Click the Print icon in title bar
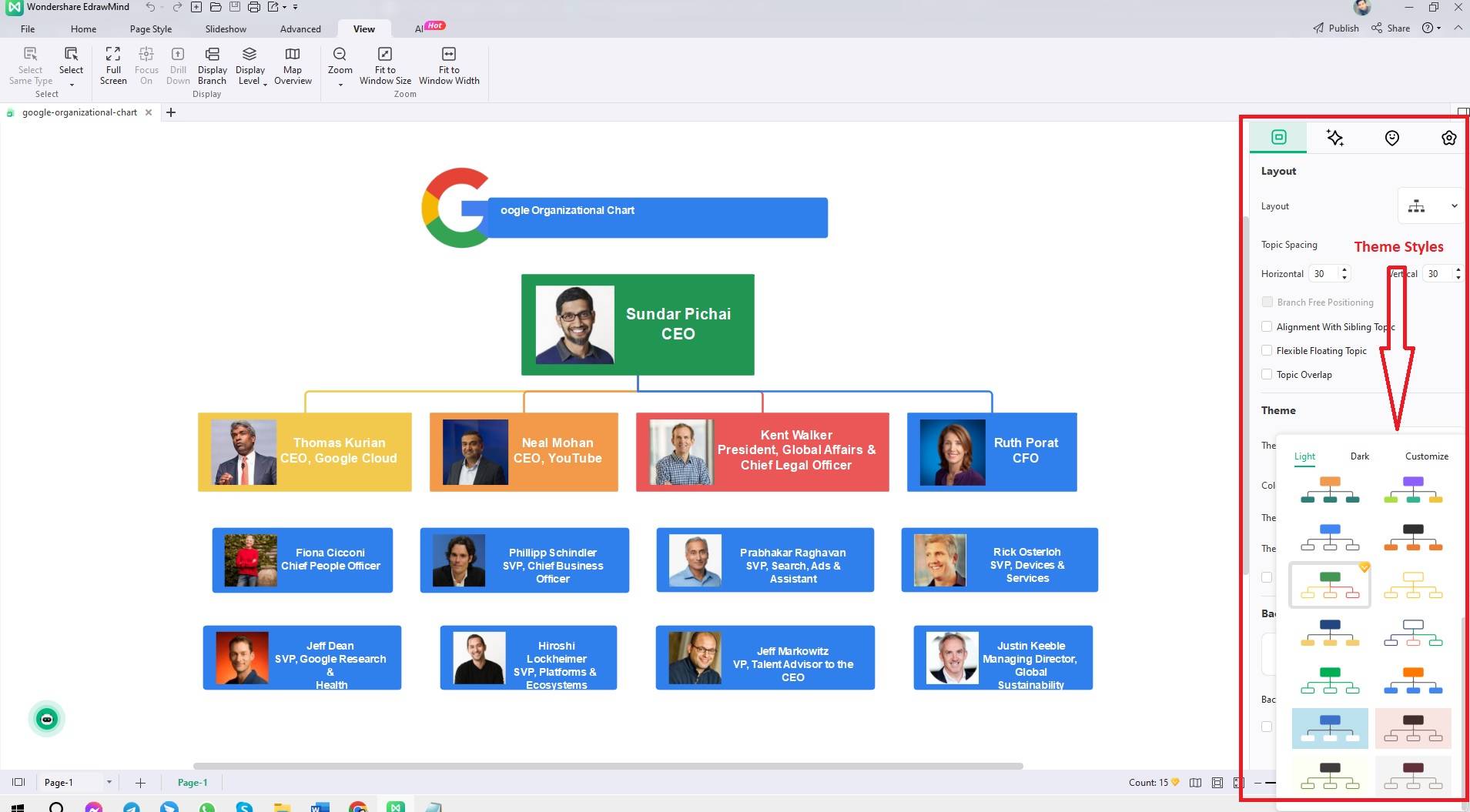The width and height of the screenshot is (1470, 812). coord(253,7)
